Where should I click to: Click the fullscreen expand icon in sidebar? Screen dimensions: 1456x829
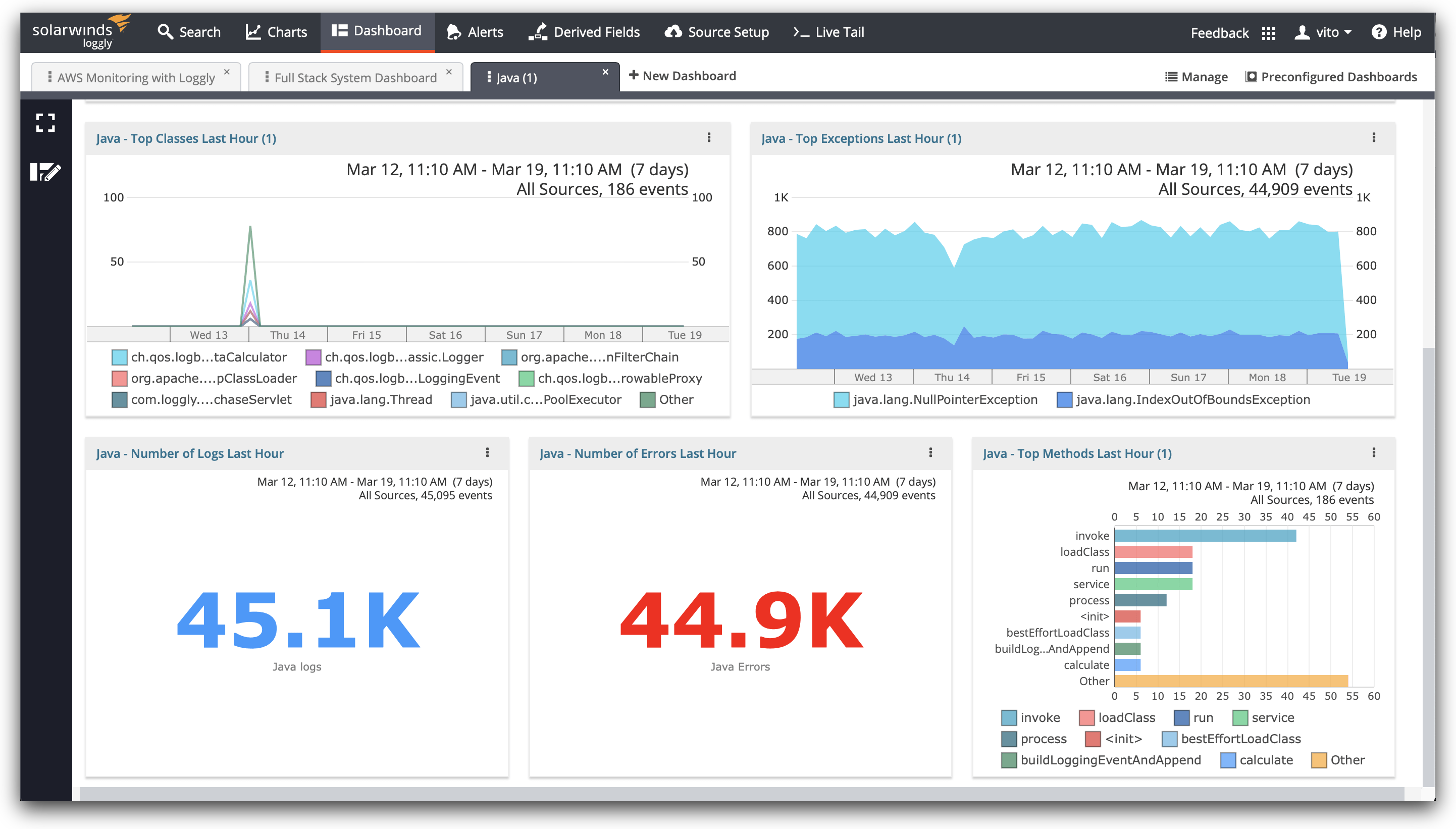click(x=45, y=122)
